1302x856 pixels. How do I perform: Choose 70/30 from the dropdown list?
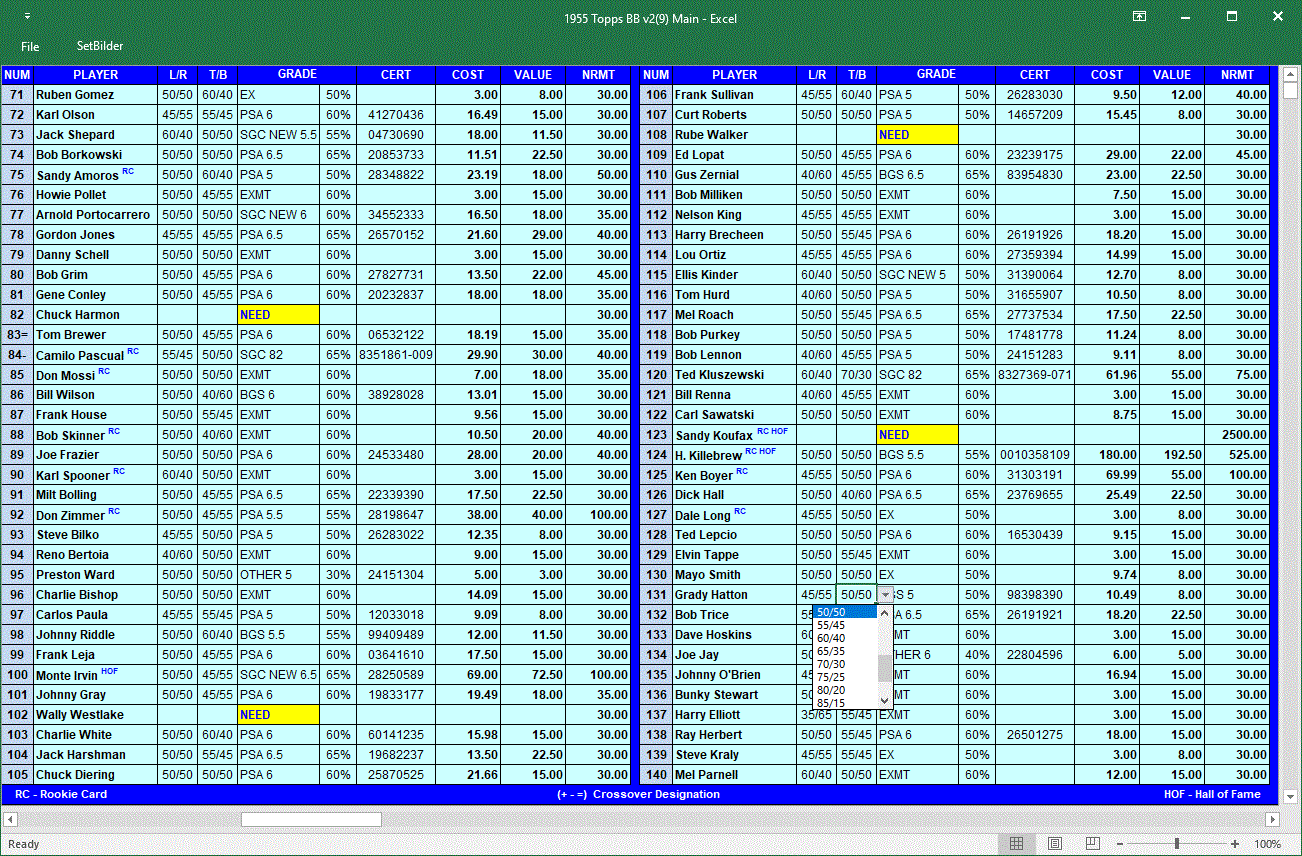click(845, 664)
